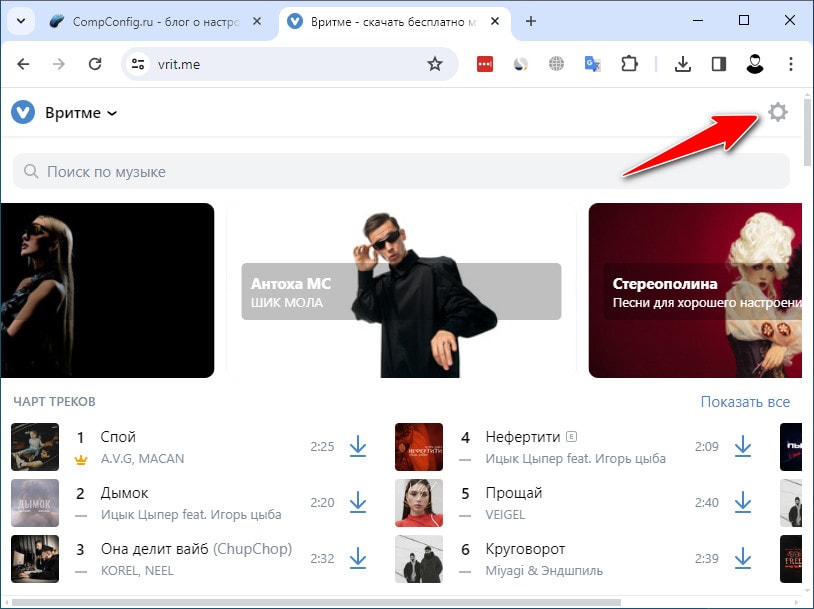Open the Антоха МС banner
Screen dimensions: 814x609
[x=400, y=290]
